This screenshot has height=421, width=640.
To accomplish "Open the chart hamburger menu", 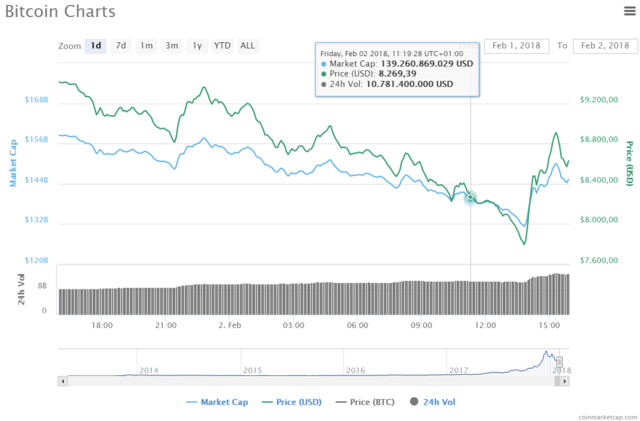I will (630, 11).
